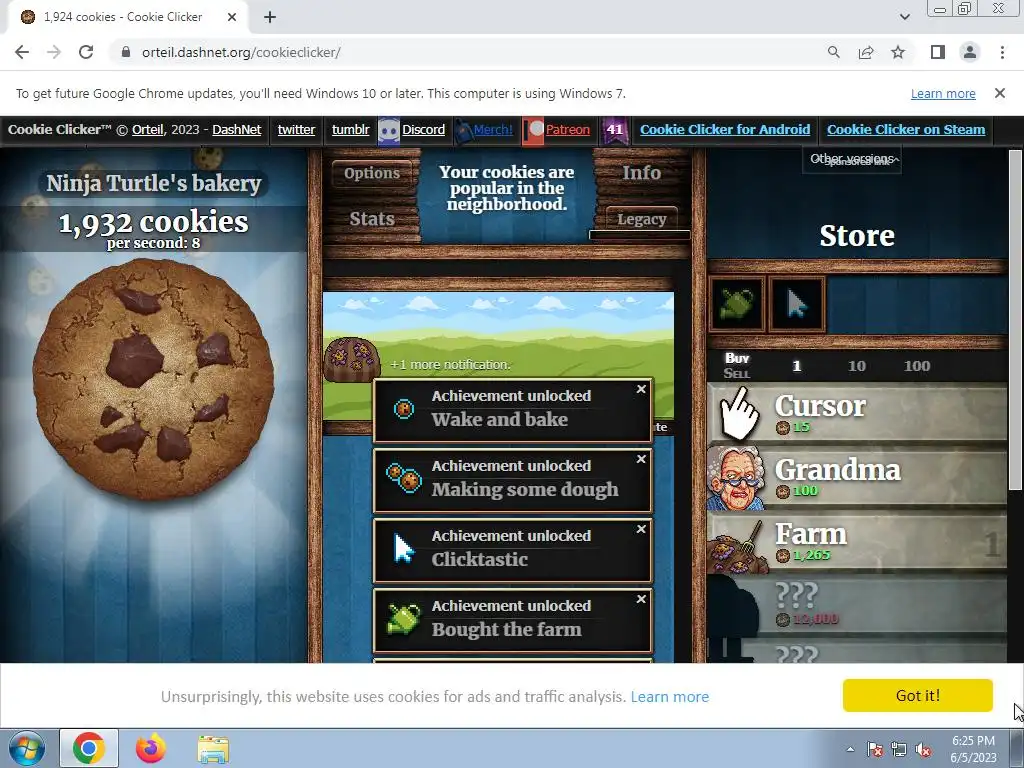Open the Windows Start menu
Viewport: 1024px width, 768px height.
pos(27,748)
